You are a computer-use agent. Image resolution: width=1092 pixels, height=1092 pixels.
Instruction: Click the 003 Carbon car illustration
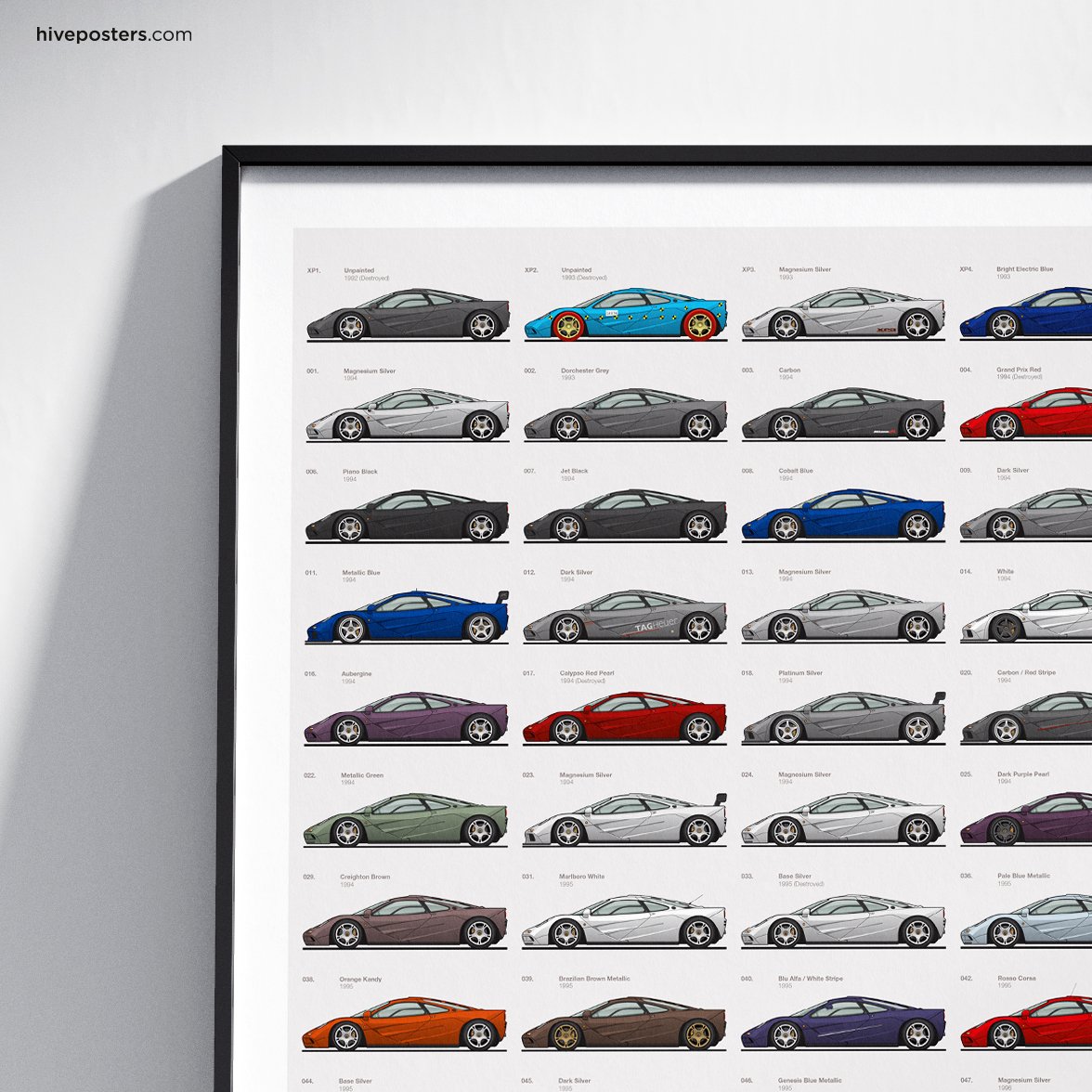(x=843, y=414)
